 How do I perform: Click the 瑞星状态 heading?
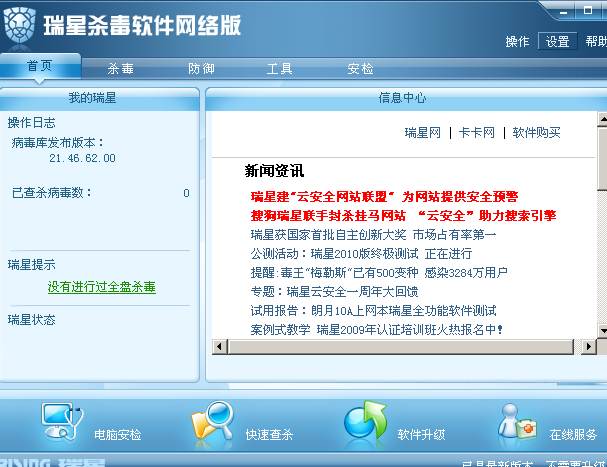click(x=31, y=320)
